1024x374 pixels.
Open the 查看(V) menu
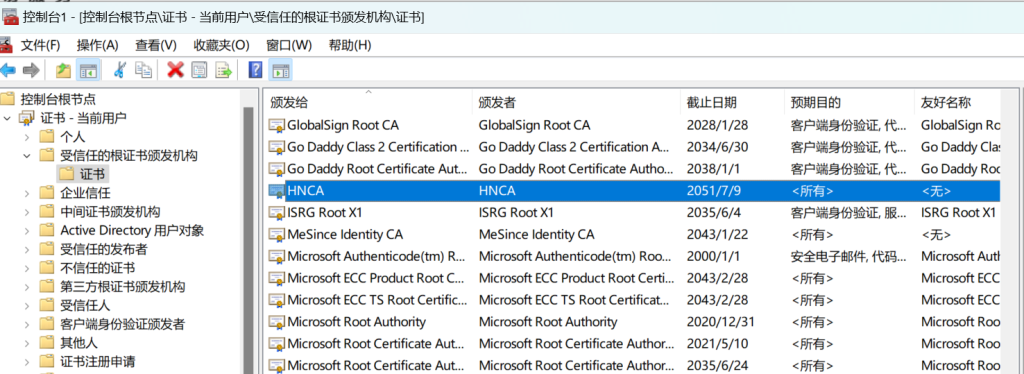click(156, 45)
